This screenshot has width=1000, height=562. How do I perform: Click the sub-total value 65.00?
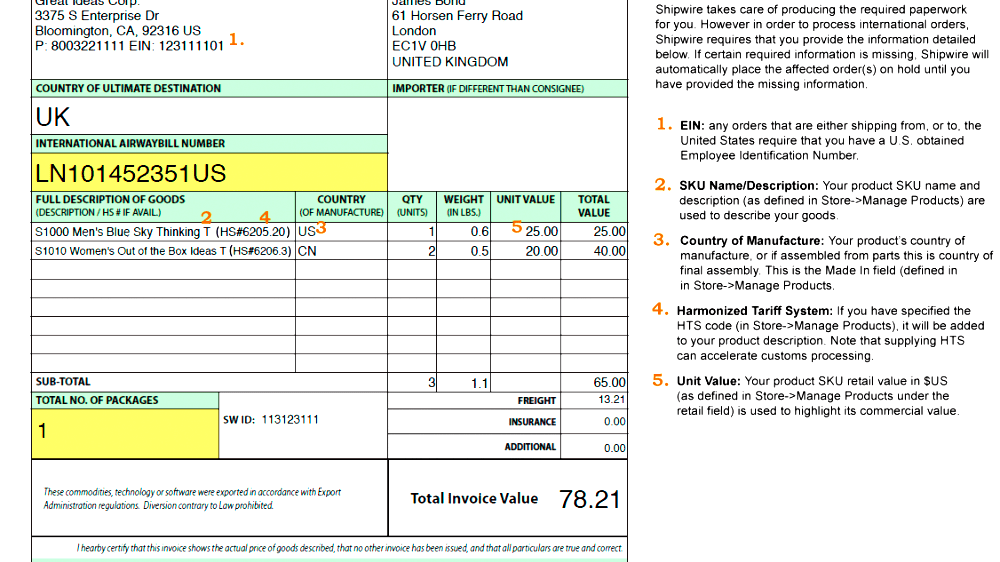pyautogui.click(x=609, y=383)
